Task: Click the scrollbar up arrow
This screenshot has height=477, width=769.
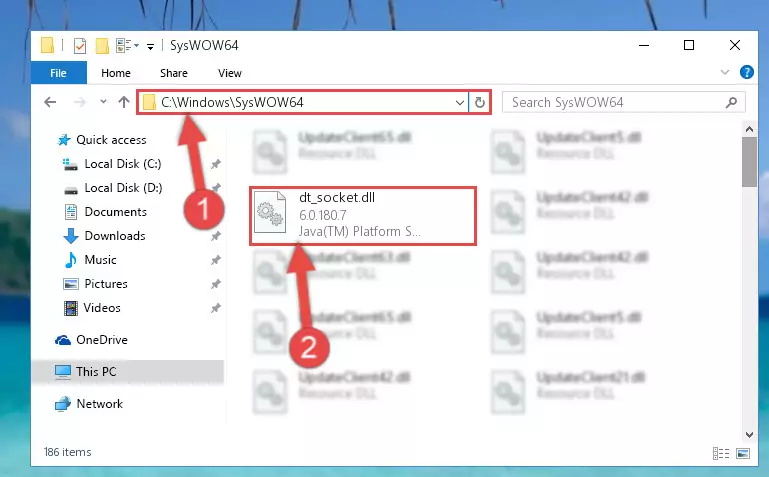Action: click(x=749, y=129)
